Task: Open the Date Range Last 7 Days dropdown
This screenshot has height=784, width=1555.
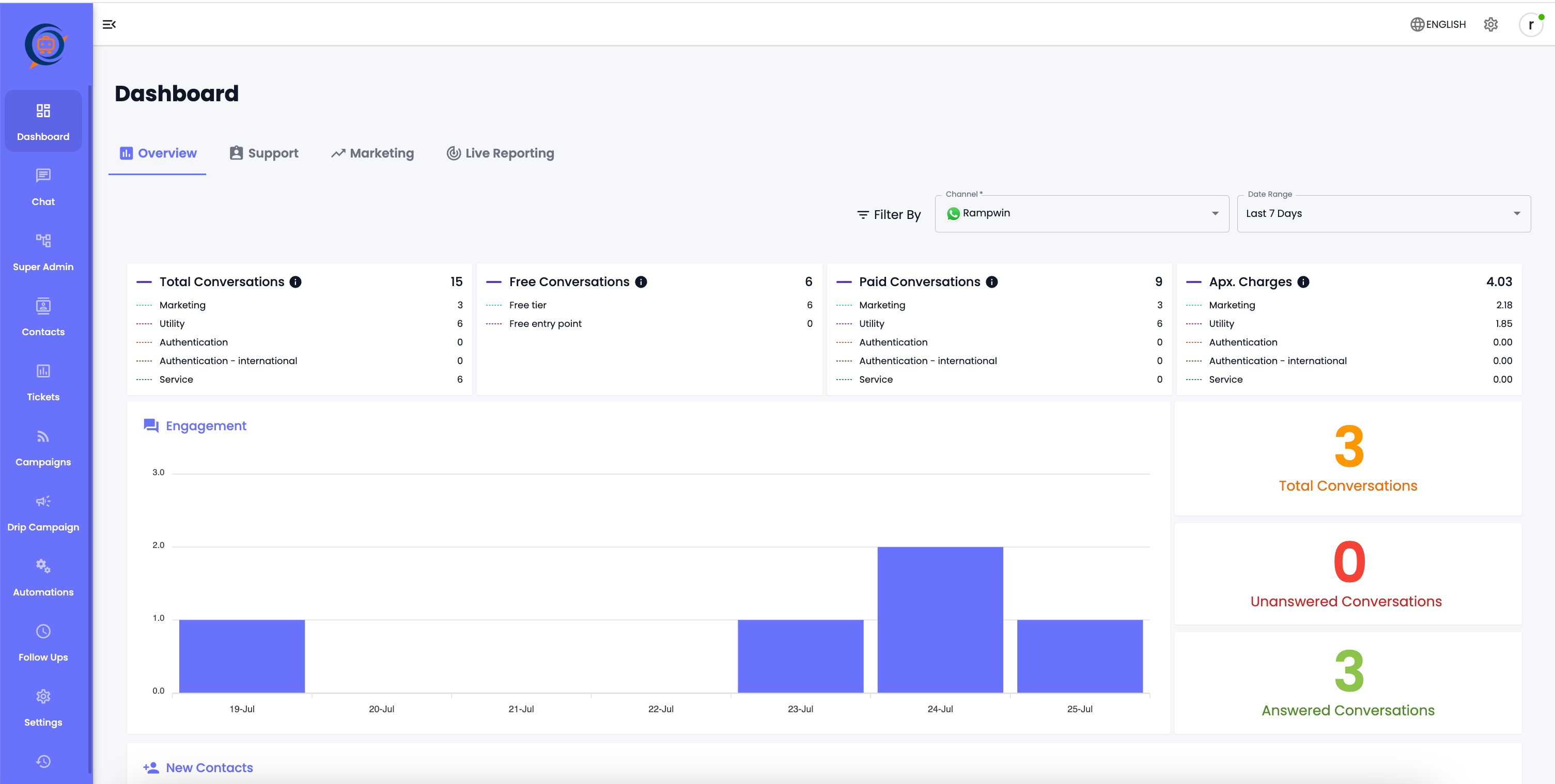Action: 1383,214
